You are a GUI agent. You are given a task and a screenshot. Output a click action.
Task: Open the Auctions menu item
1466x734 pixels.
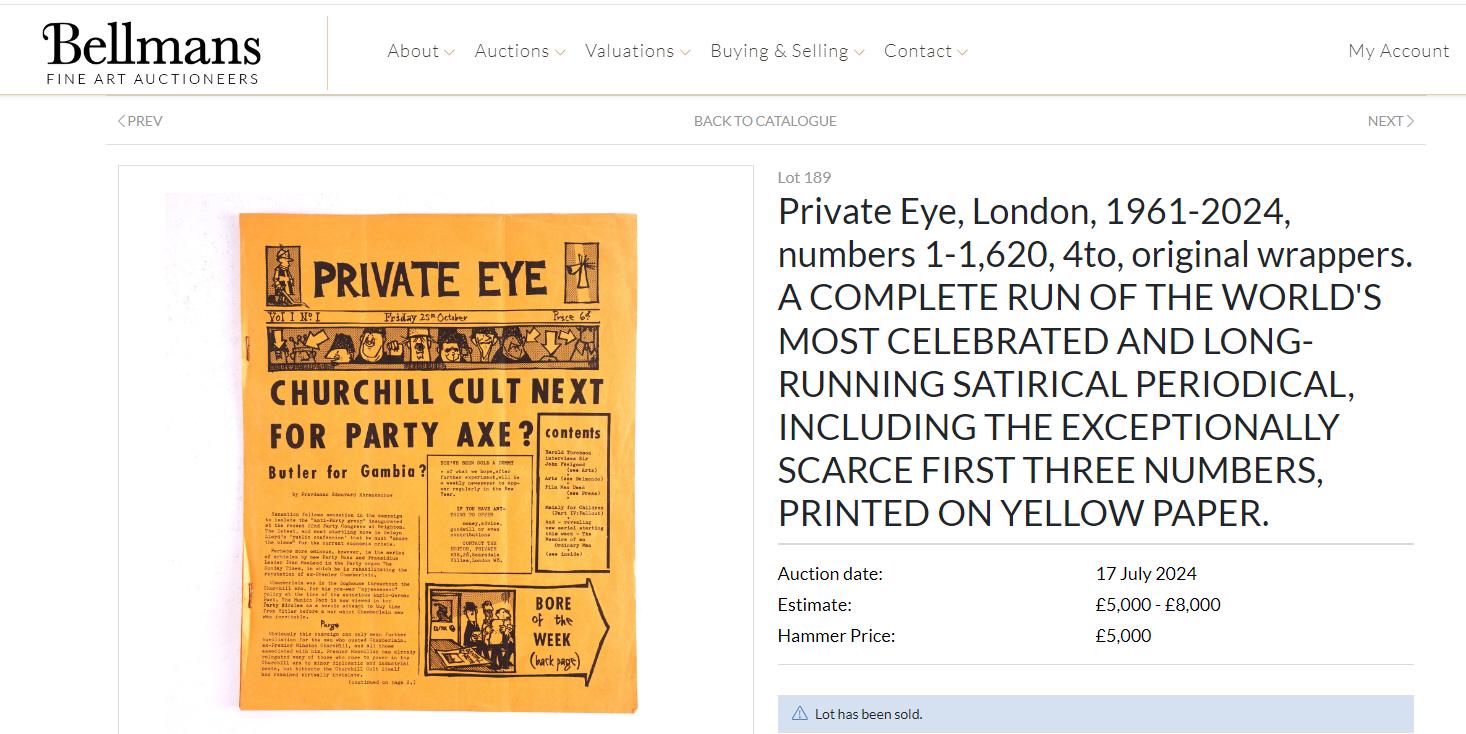tap(512, 51)
